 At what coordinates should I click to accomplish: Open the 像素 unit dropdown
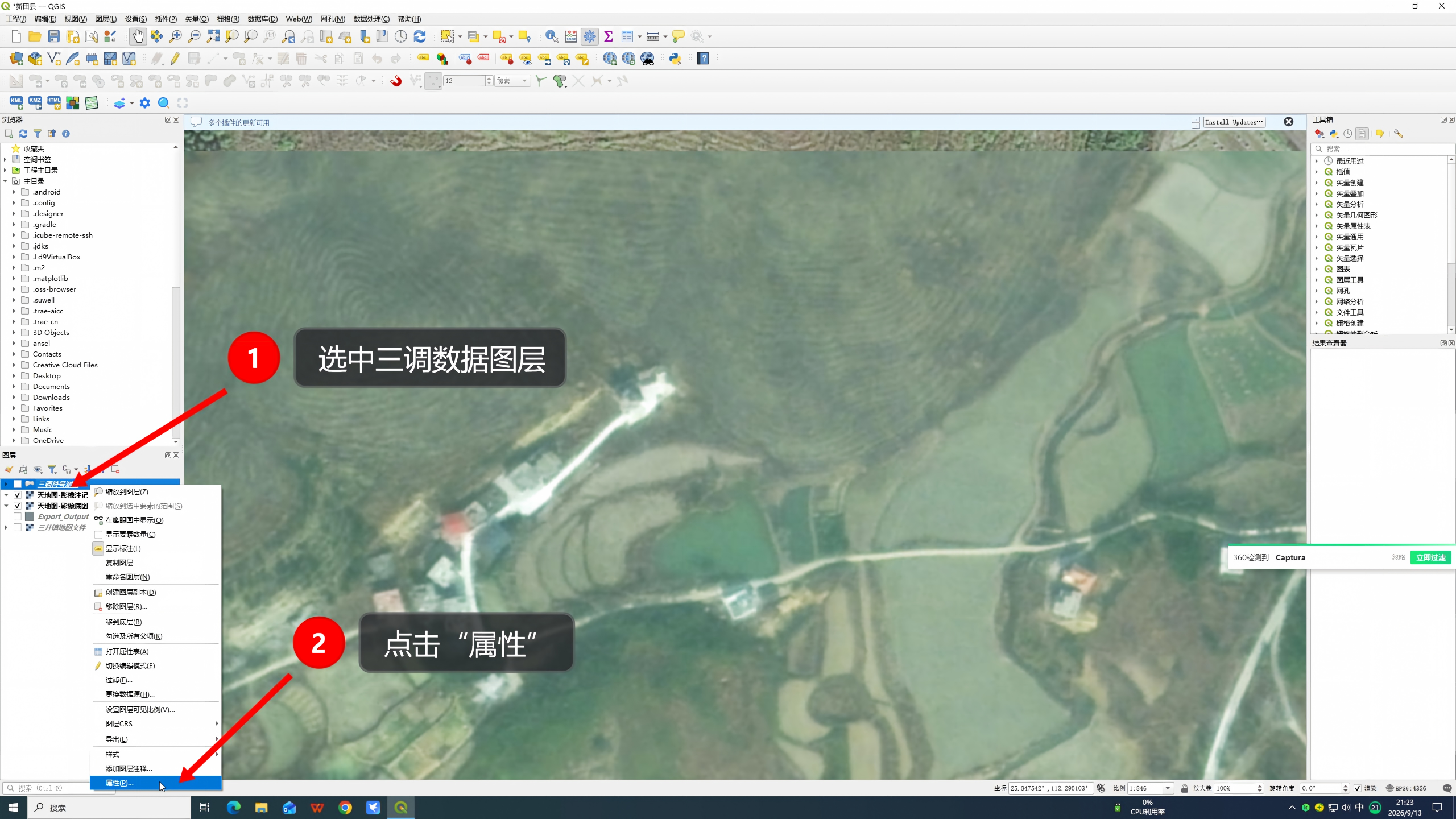point(512,81)
